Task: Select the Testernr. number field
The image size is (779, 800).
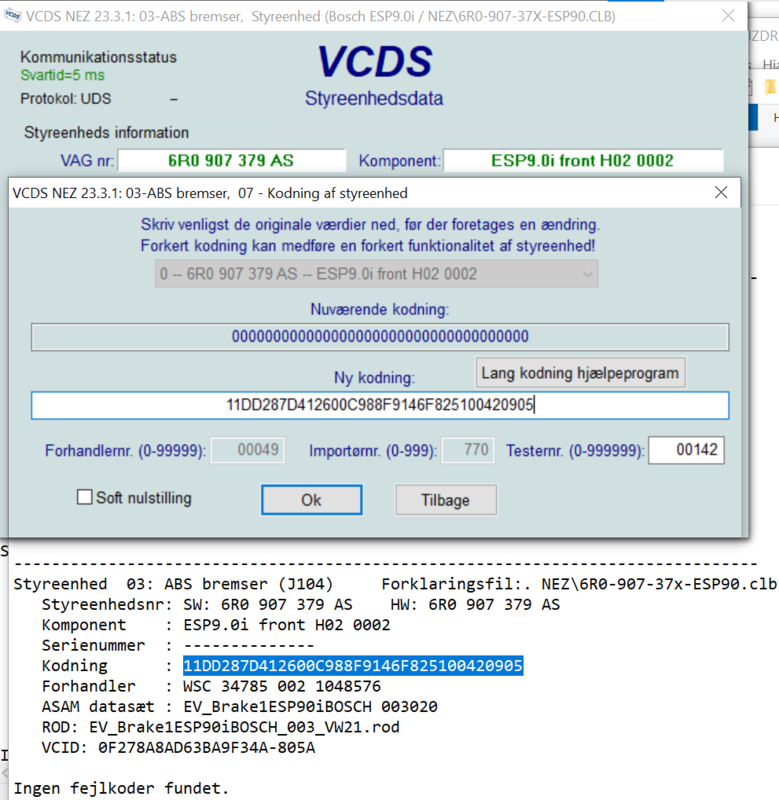Action: (686, 451)
